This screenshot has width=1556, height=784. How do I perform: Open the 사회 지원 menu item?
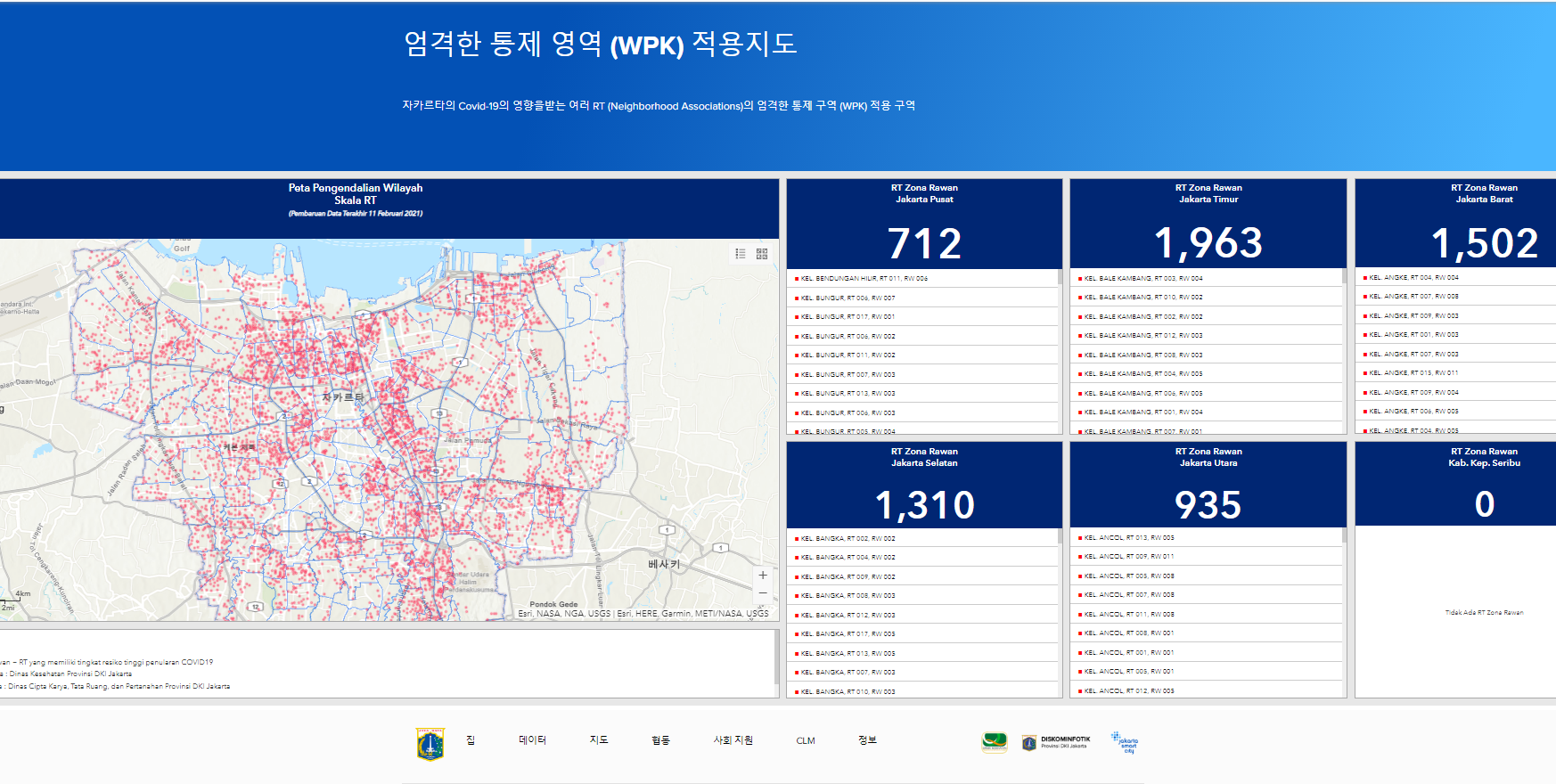pyautogui.click(x=733, y=740)
